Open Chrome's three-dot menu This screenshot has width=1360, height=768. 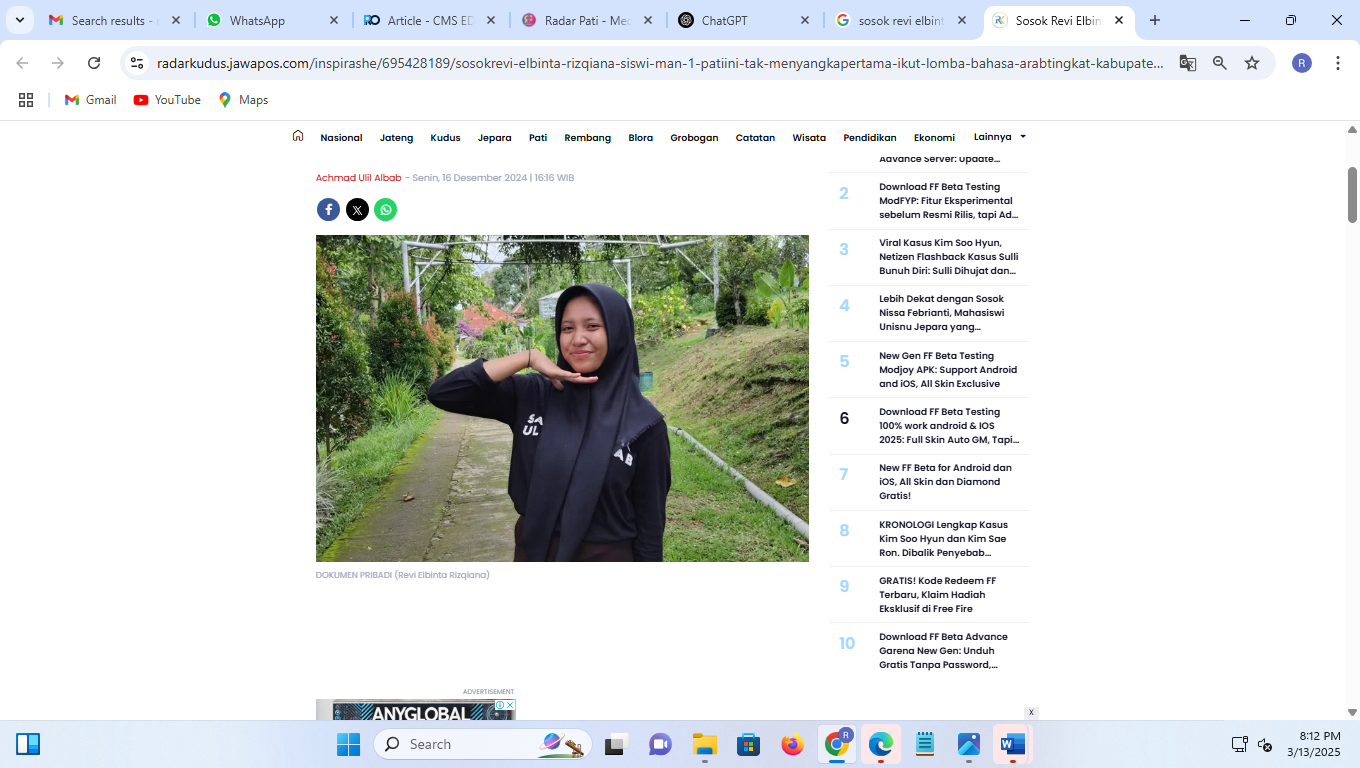pyautogui.click(x=1338, y=62)
